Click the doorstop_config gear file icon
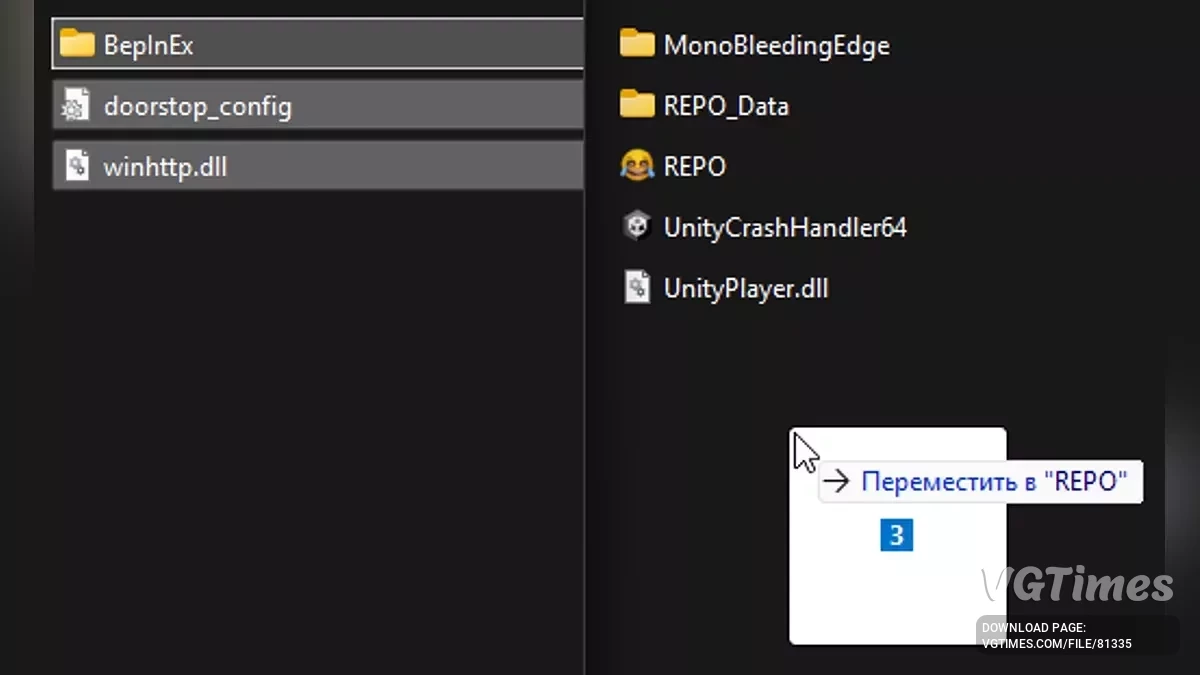 (77, 106)
